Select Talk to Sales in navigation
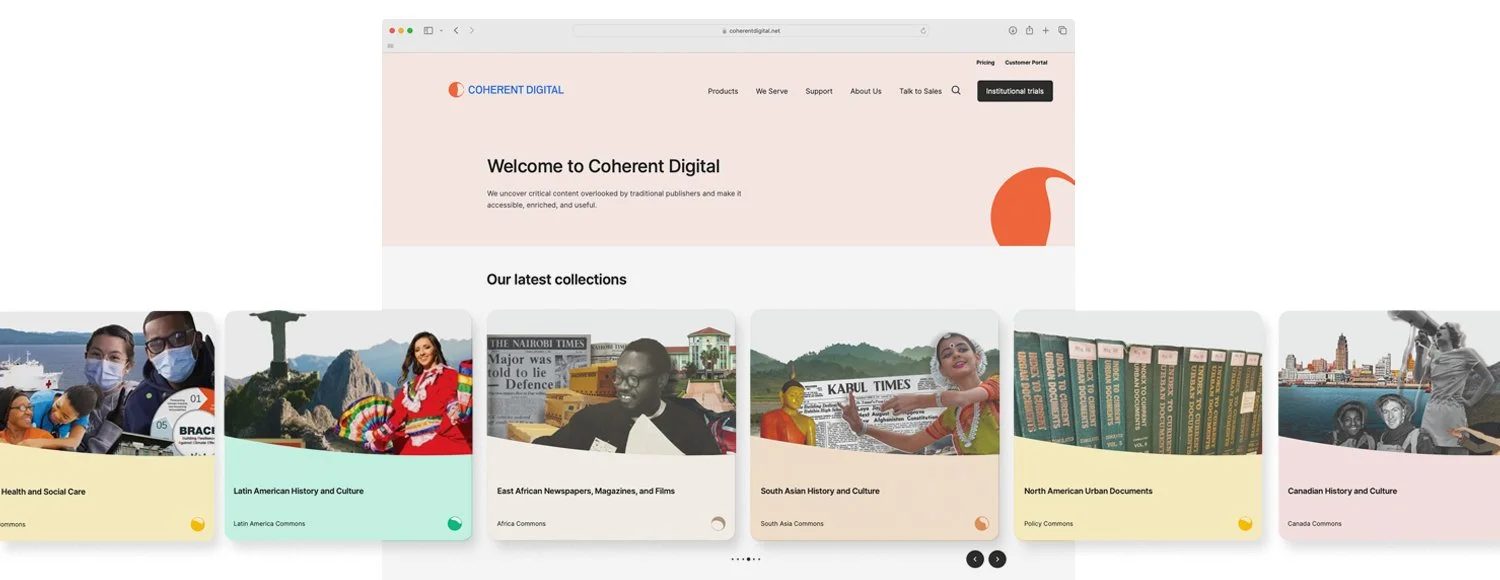Screen dimensions: 1500x580 pos(920,91)
